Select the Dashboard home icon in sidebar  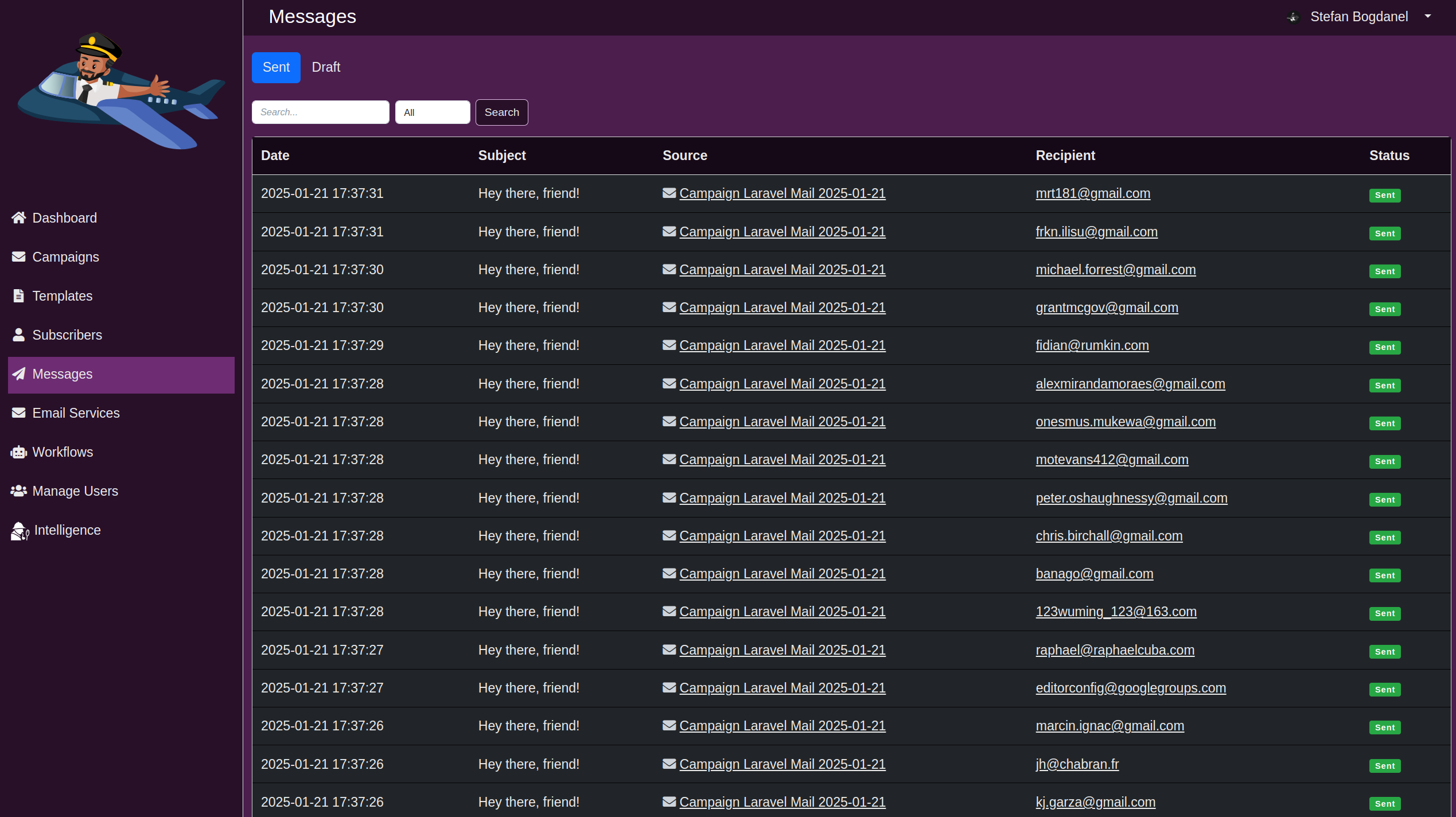(18, 217)
